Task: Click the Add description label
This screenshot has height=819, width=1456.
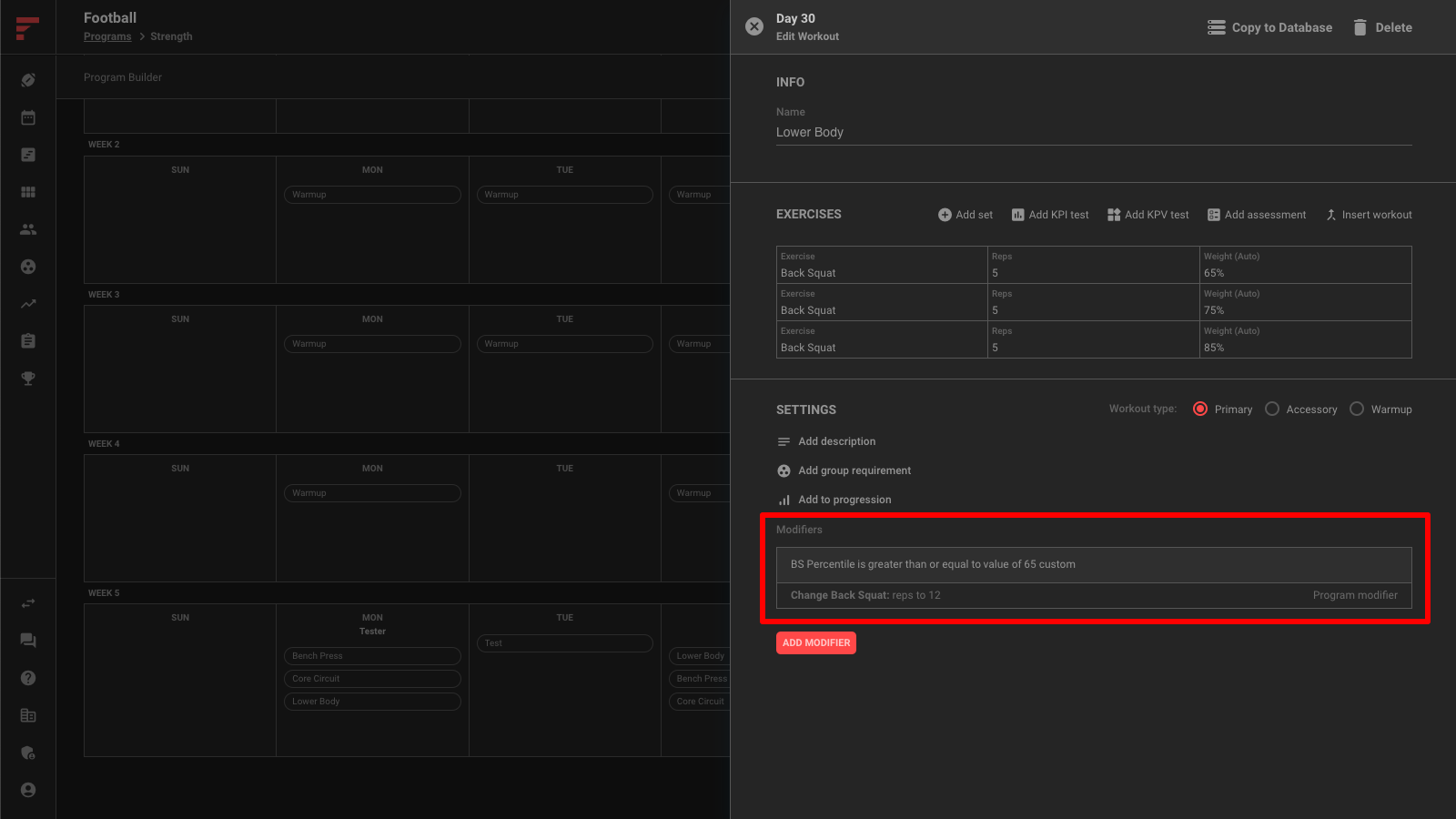Action: [836, 441]
